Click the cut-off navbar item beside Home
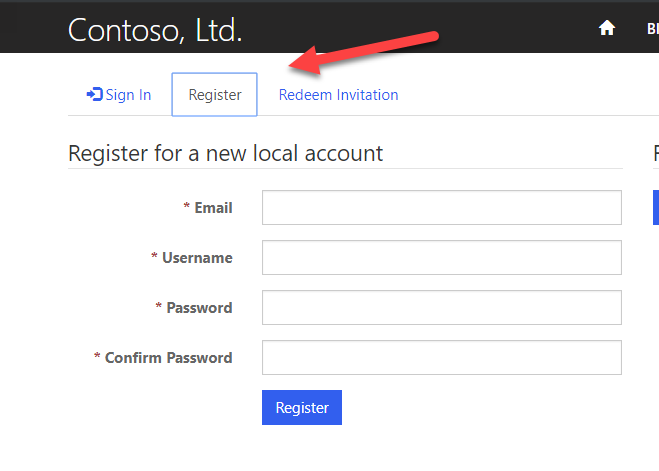 652,29
